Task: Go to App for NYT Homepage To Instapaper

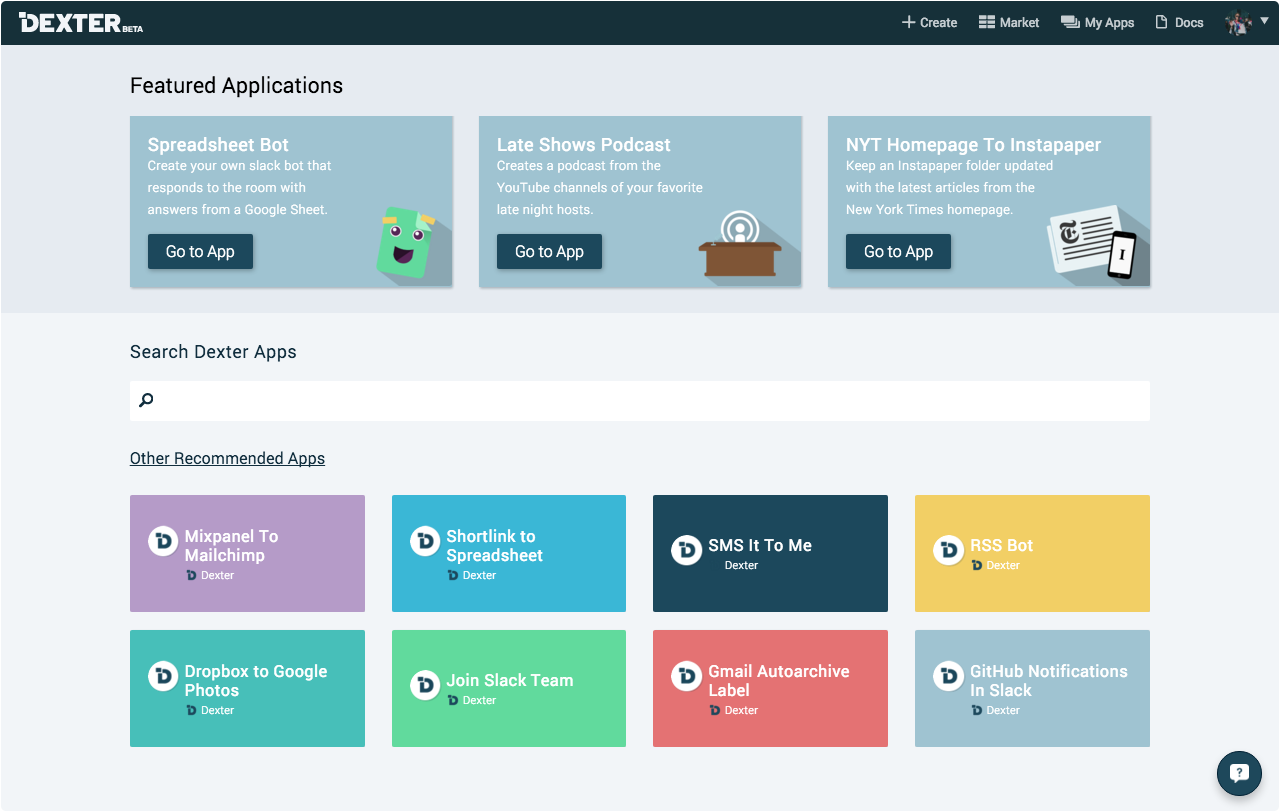Action: [x=898, y=251]
